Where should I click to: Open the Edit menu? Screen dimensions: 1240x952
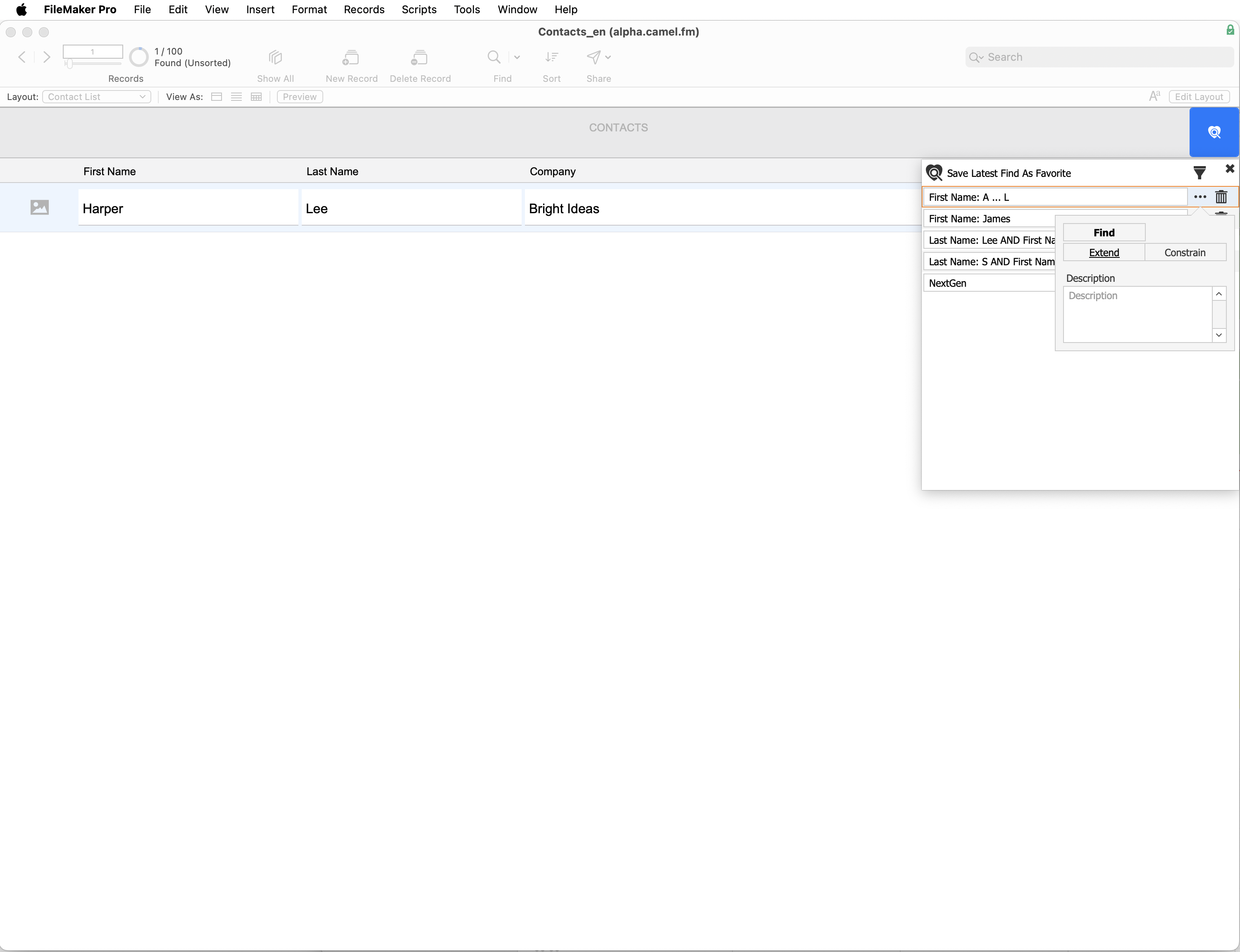click(x=178, y=10)
